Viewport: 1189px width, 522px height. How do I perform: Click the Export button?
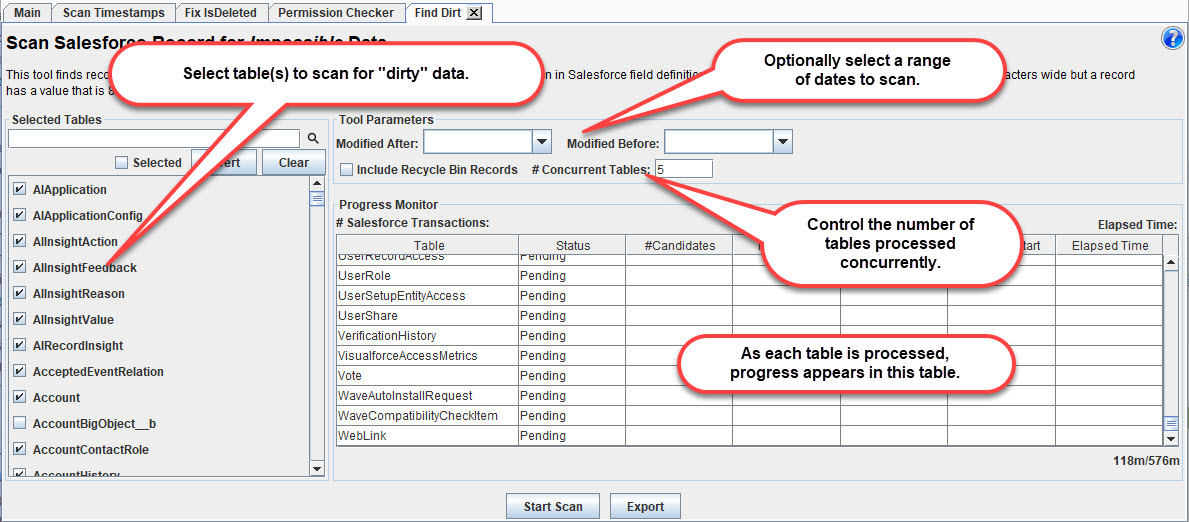pos(645,507)
